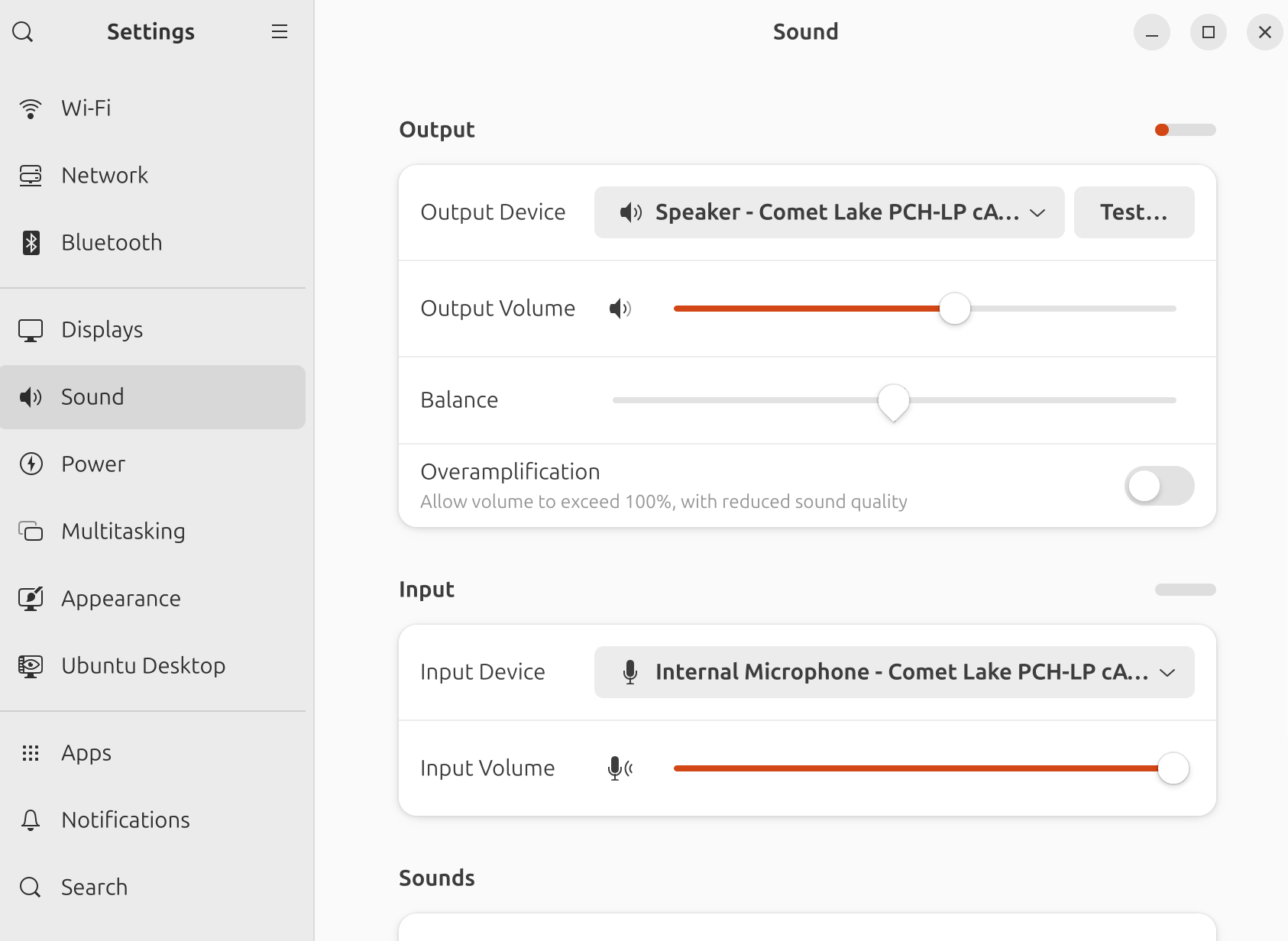The image size is (1288, 941).
Task: Open the Input Device dropdown chevron
Action: (x=1167, y=673)
